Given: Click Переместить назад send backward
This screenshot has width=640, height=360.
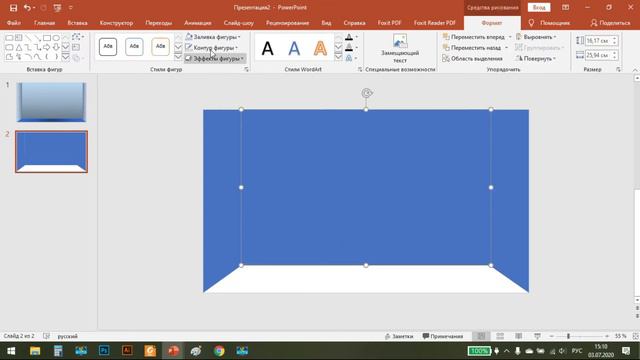Looking at the screenshot, I should (x=472, y=48).
